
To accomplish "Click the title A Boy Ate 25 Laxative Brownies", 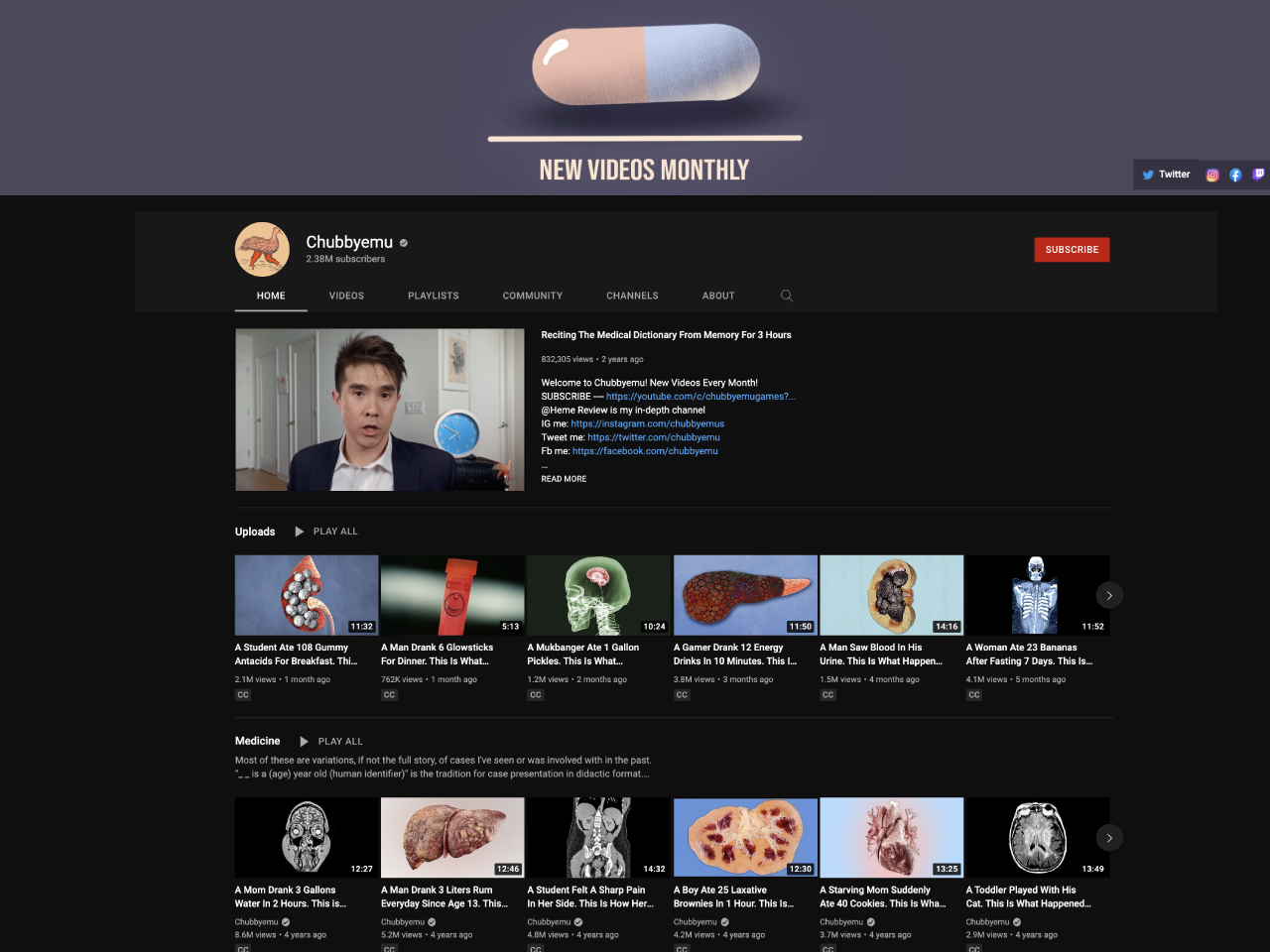I will coord(734,897).
